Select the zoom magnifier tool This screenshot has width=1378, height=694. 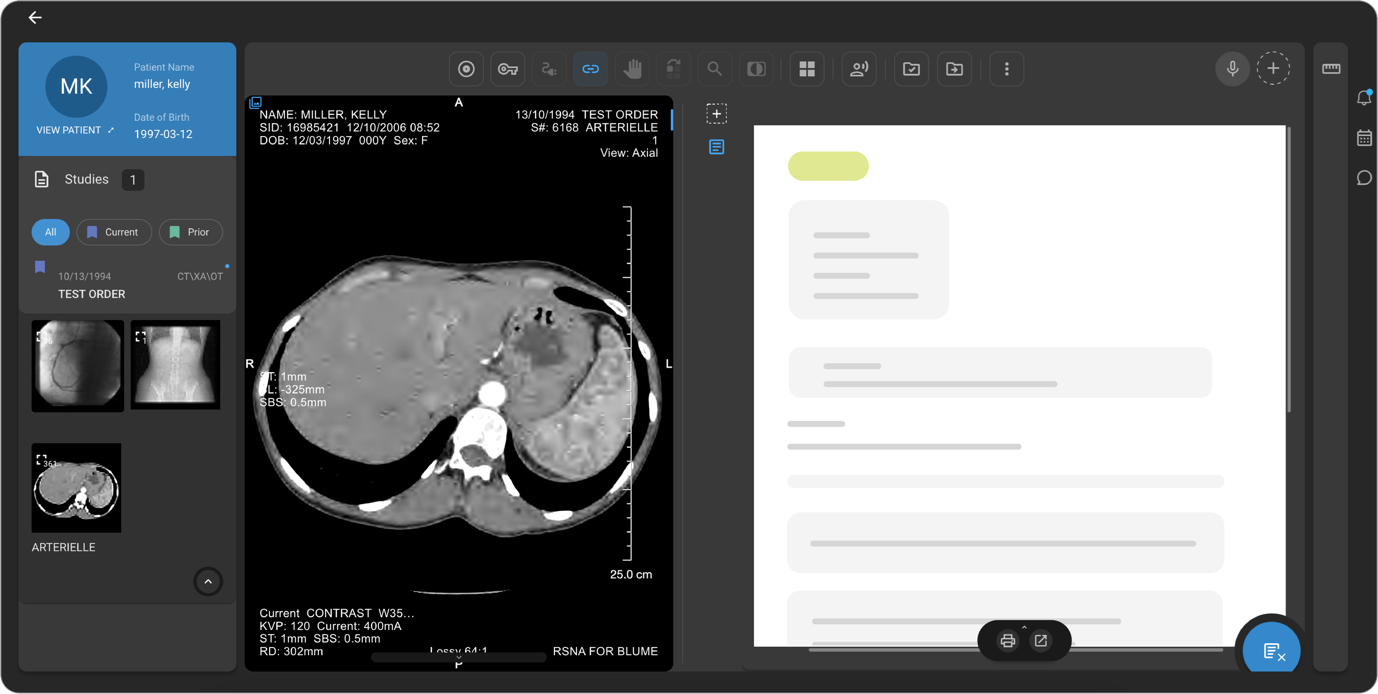pos(714,69)
